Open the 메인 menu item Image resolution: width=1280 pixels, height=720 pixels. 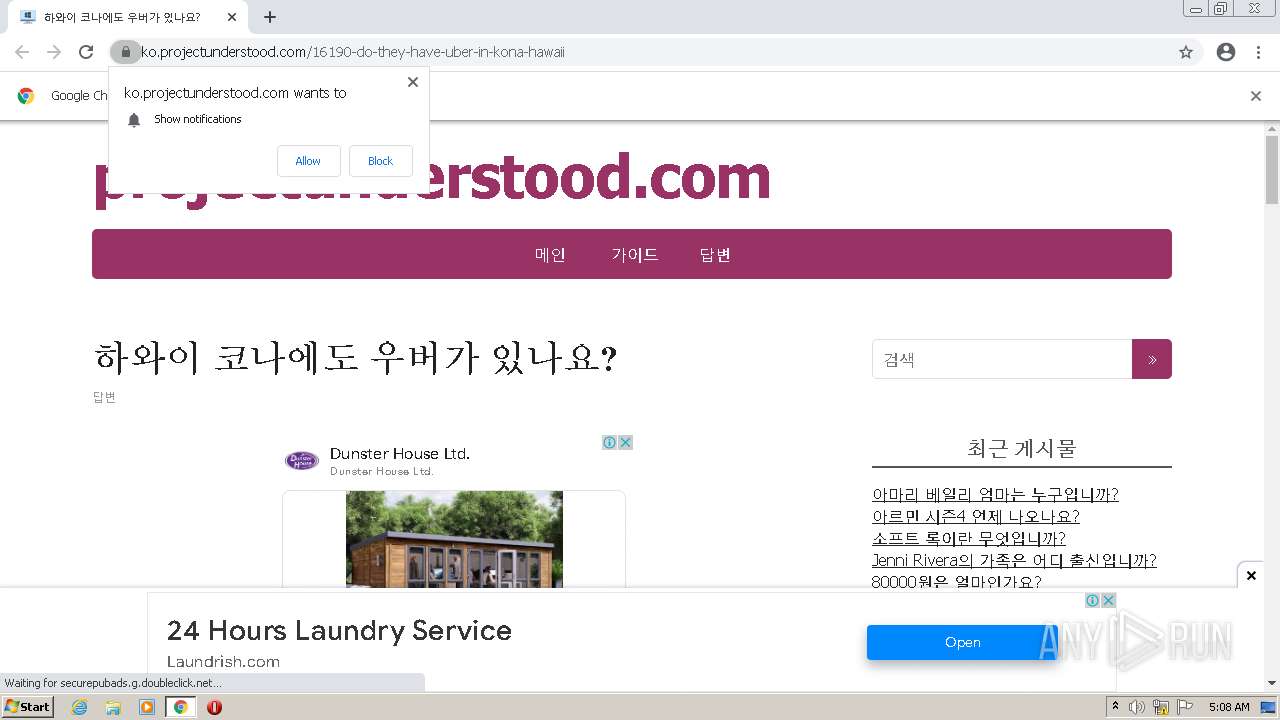click(550, 255)
